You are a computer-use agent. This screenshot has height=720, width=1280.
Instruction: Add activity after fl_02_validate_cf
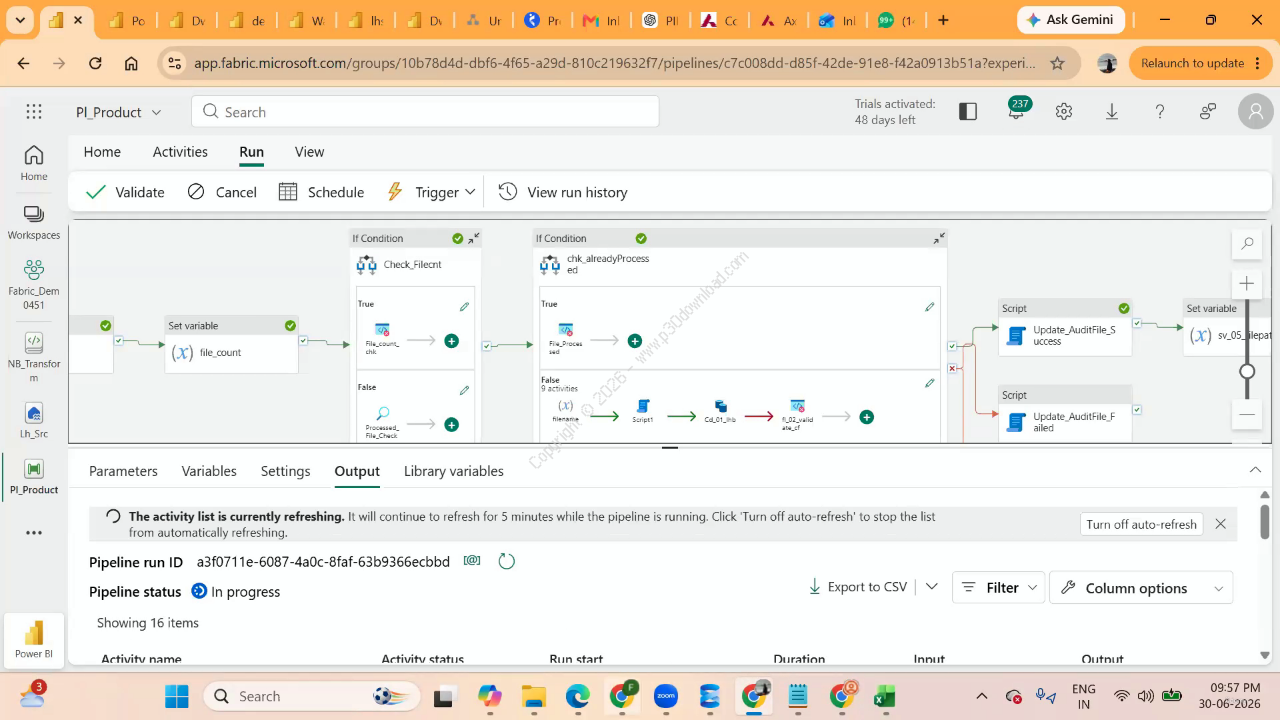coord(866,417)
